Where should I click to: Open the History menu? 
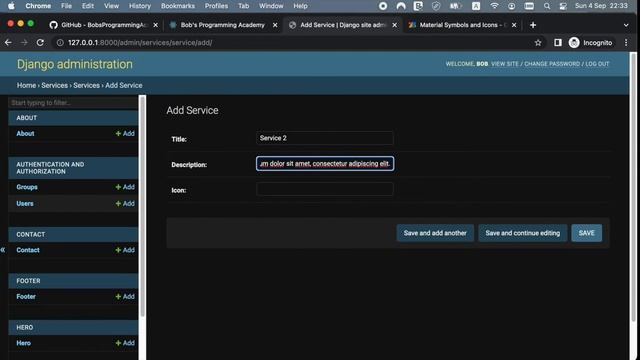click(x=140, y=6)
